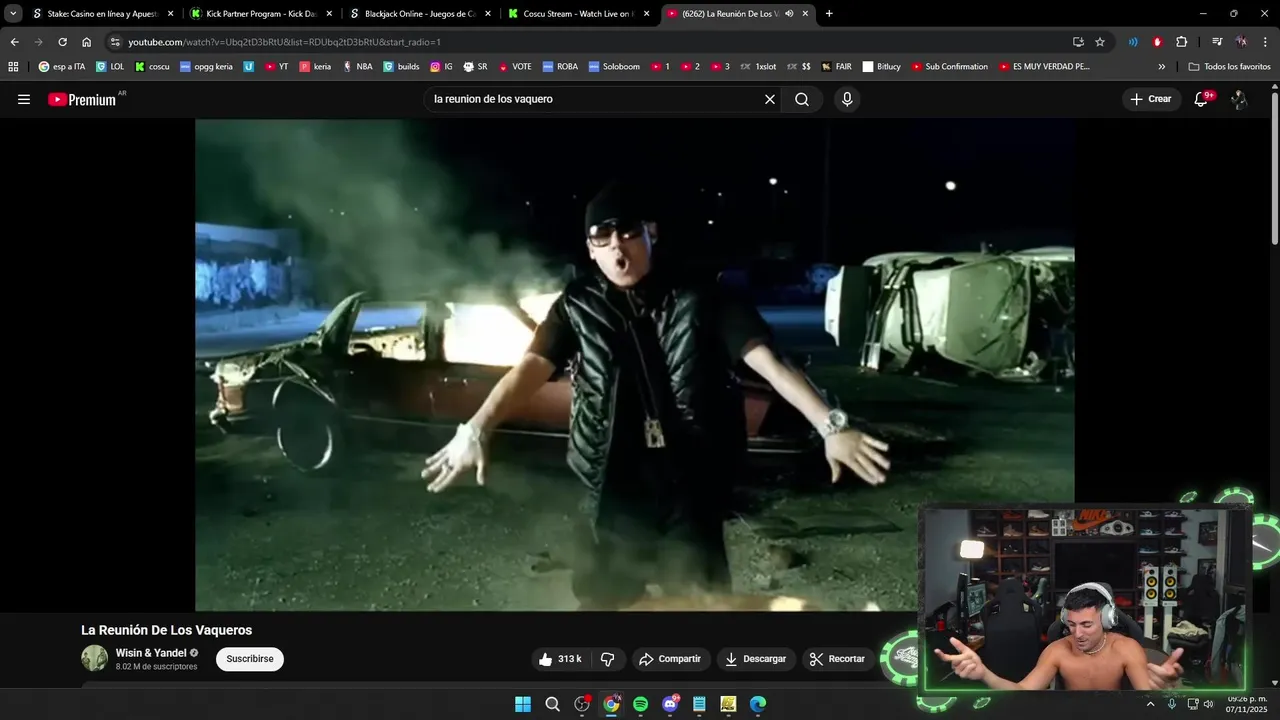Run search with the magnifier button
1280x720 pixels.
click(x=802, y=99)
